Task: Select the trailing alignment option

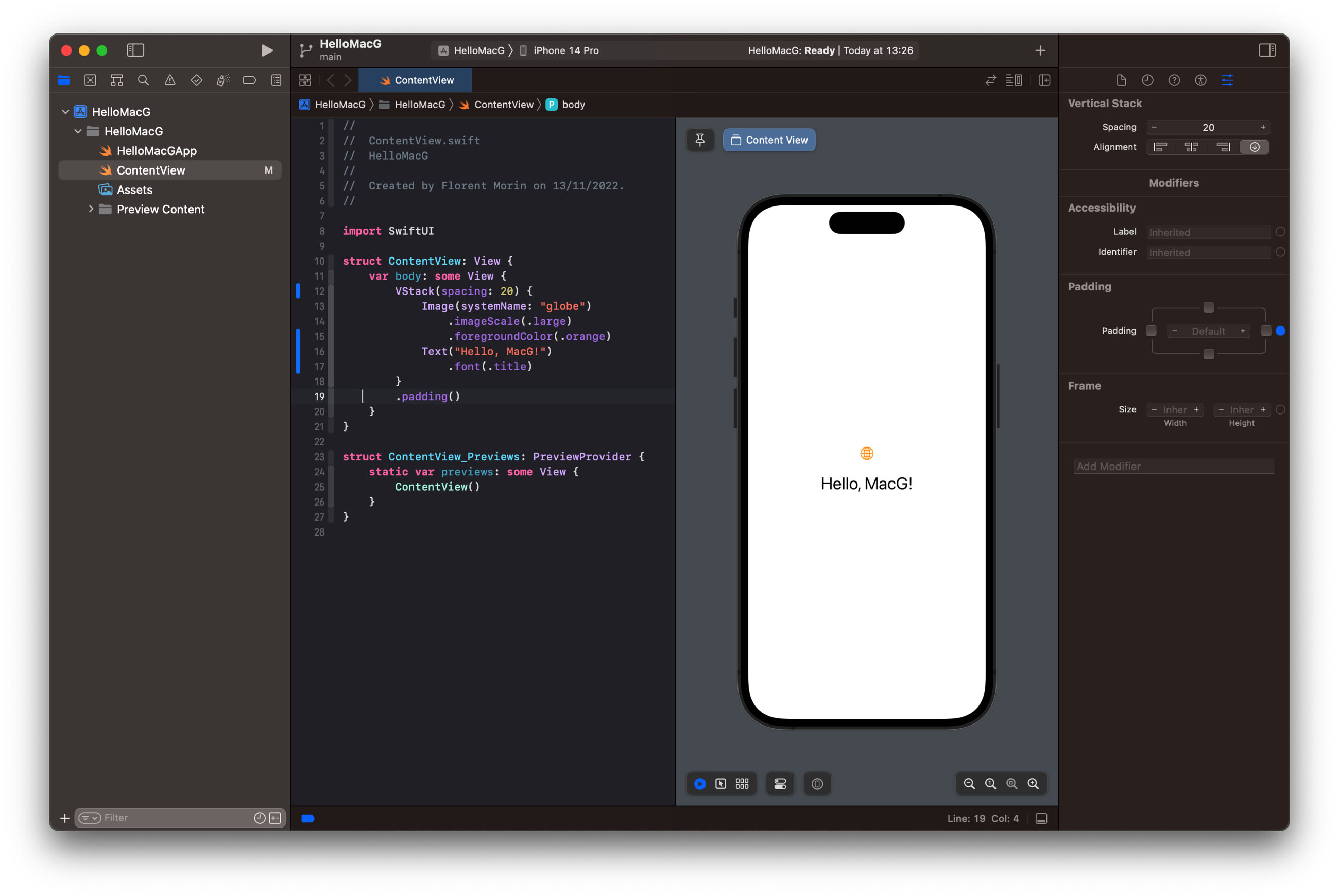Action: pyautogui.click(x=1224, y=147)
